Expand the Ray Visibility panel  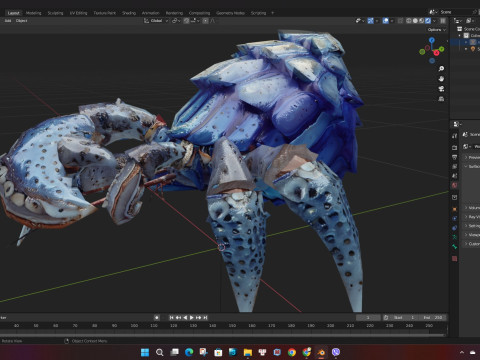(x=472, y=217)
